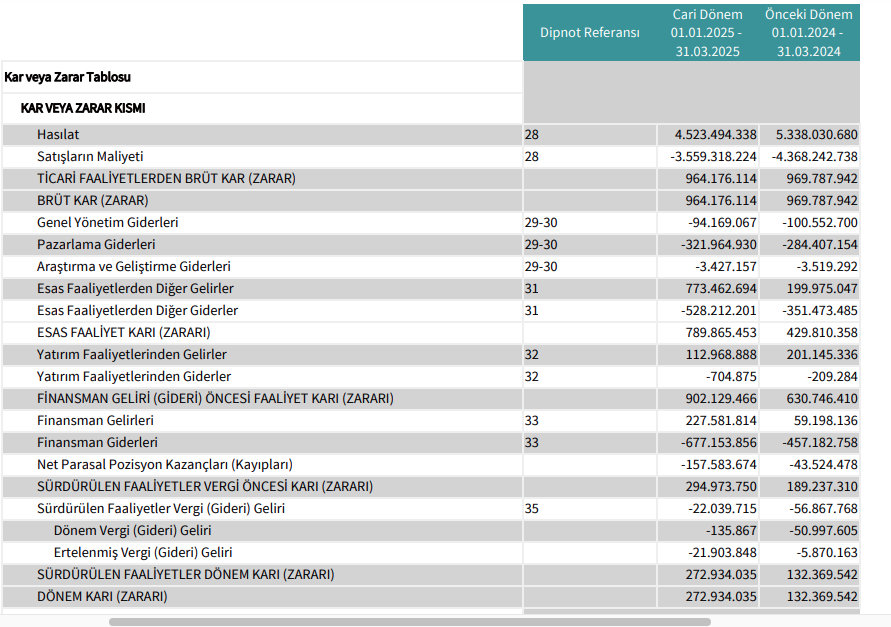Click the BRÜT KAR (ZARAR) row label
The width and height of the screenshot is (891, 627).
click(93, 201)
